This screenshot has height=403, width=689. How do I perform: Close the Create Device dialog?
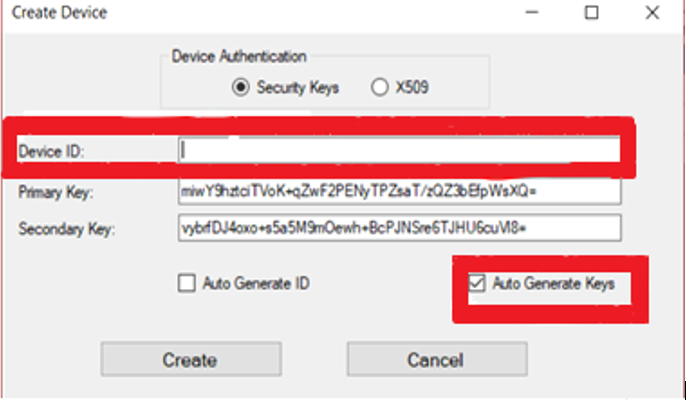652,12
